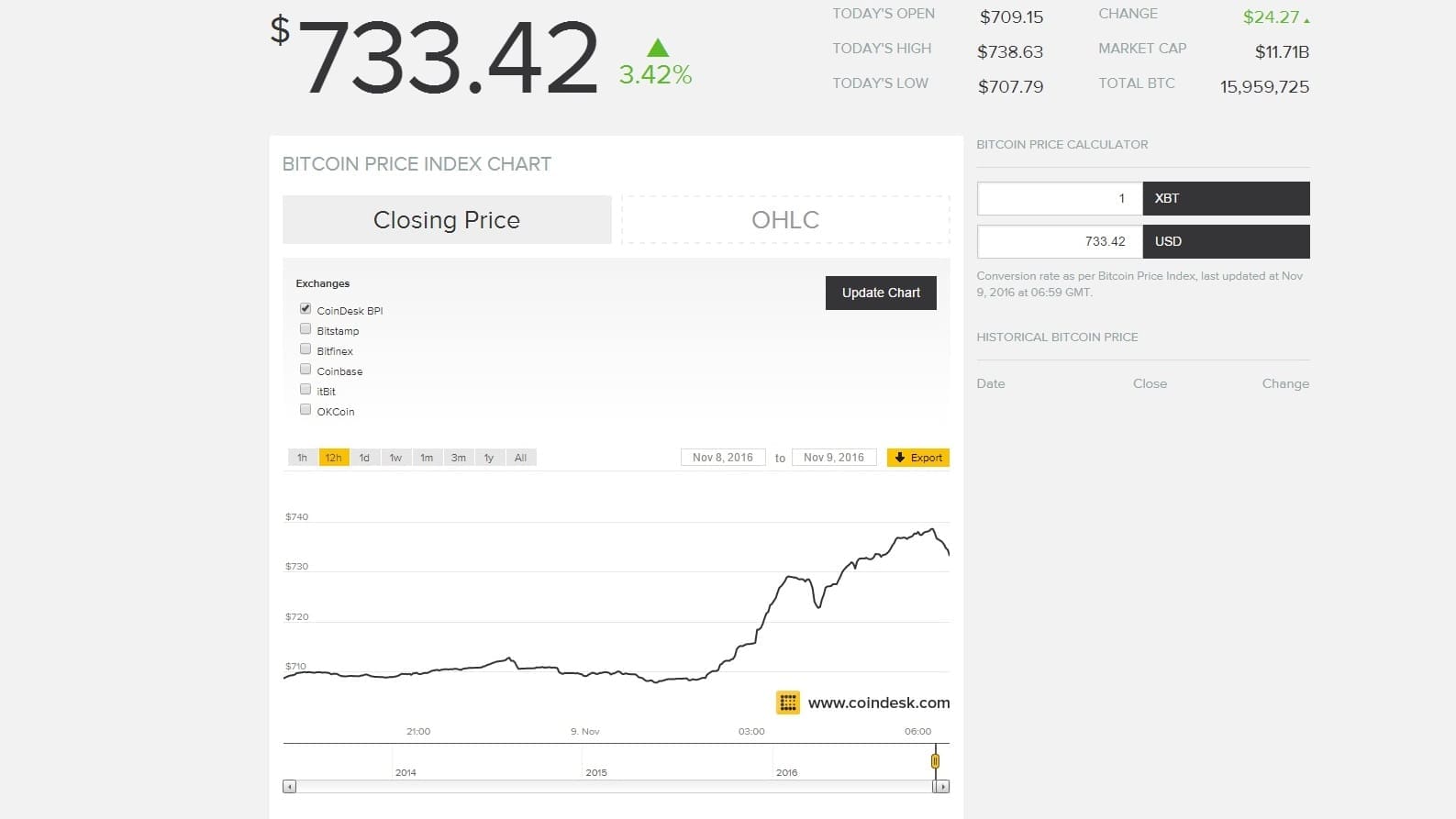
Task: Switch to the Closing Price tab
Action: (447, 220)
